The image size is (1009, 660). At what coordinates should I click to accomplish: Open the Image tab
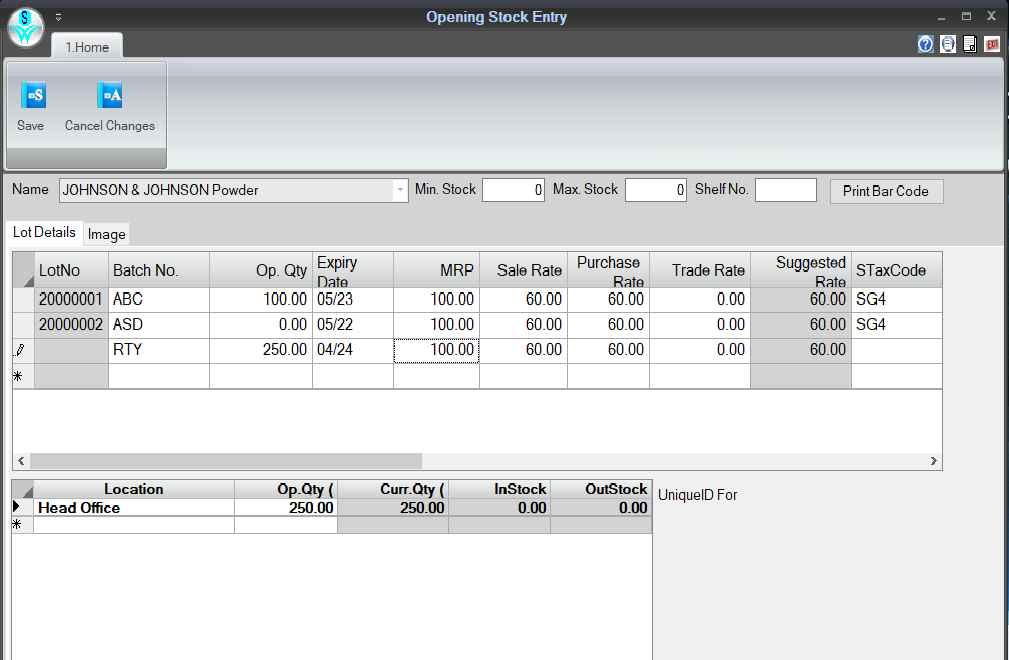tap(106, 234)
